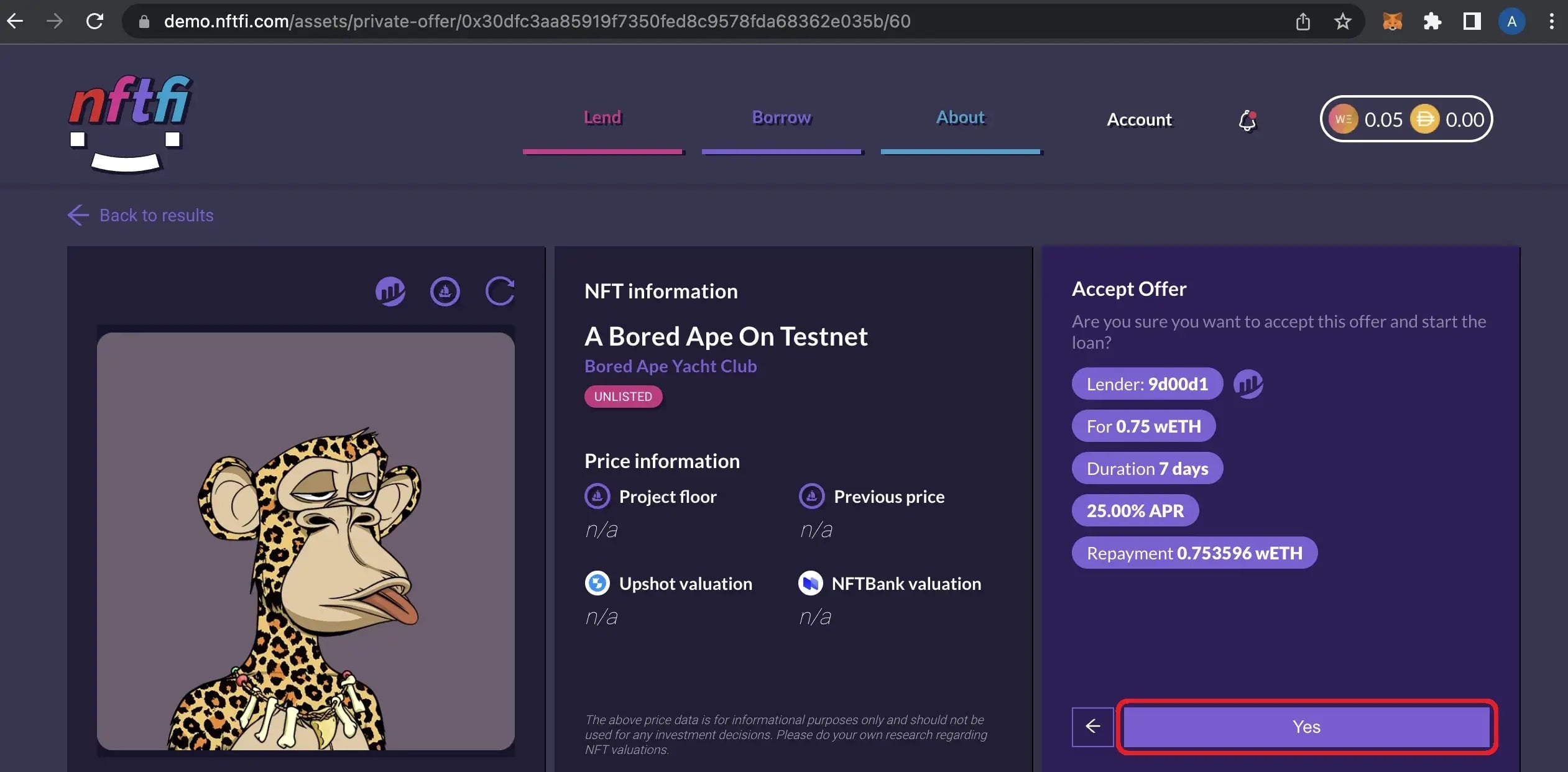Open the MetaMask fox extension
The height and width of the screenshot is (772, 1568).
(1393, 22)
